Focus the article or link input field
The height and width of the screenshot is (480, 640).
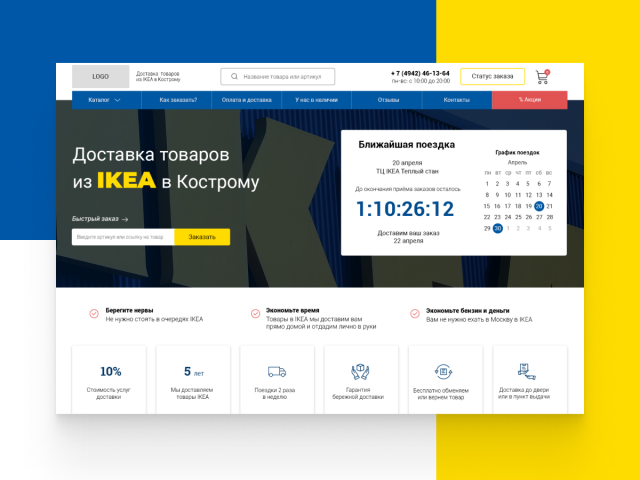click(x=123, y=237)
